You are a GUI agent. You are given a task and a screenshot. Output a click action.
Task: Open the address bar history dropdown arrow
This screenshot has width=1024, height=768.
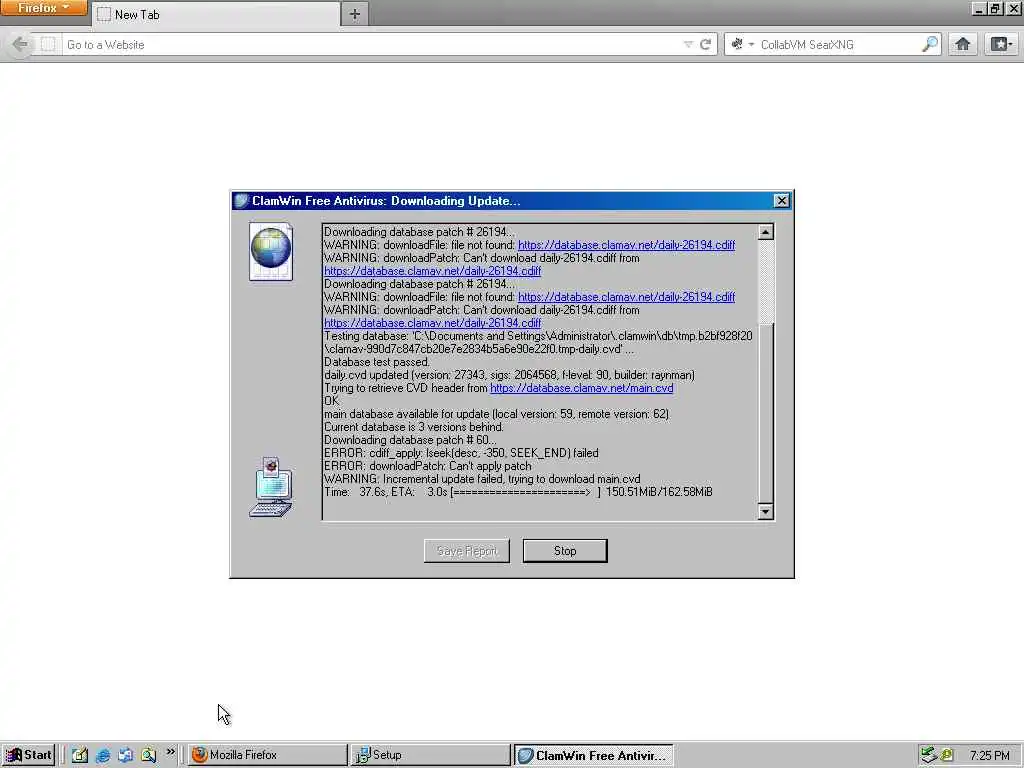(x=688, y=44)
